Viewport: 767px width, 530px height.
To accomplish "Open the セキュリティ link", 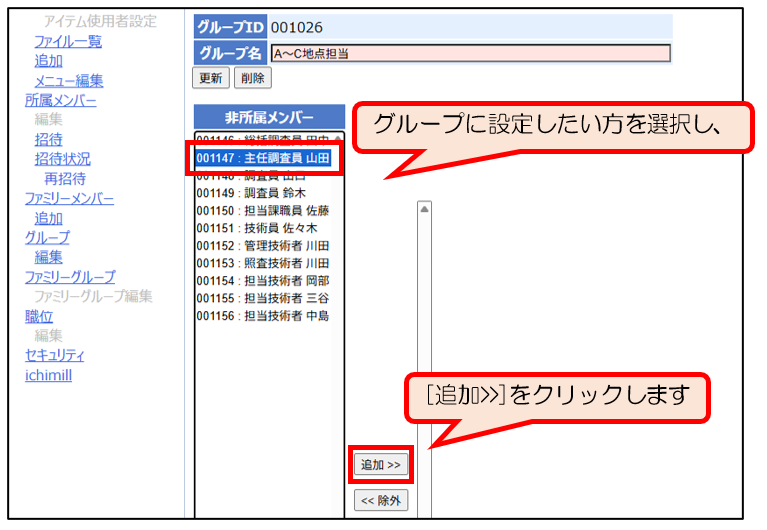I will [x=54, y=355].
